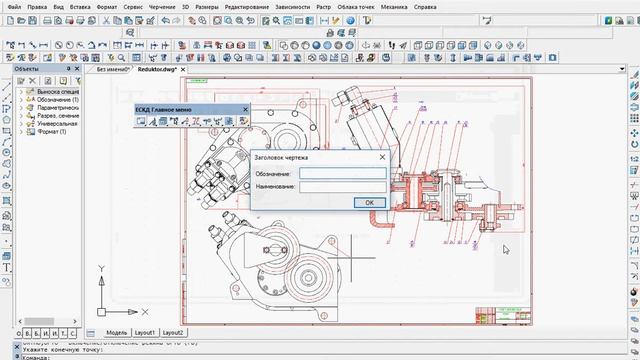Close the command line panel

(x=17, y=347)
